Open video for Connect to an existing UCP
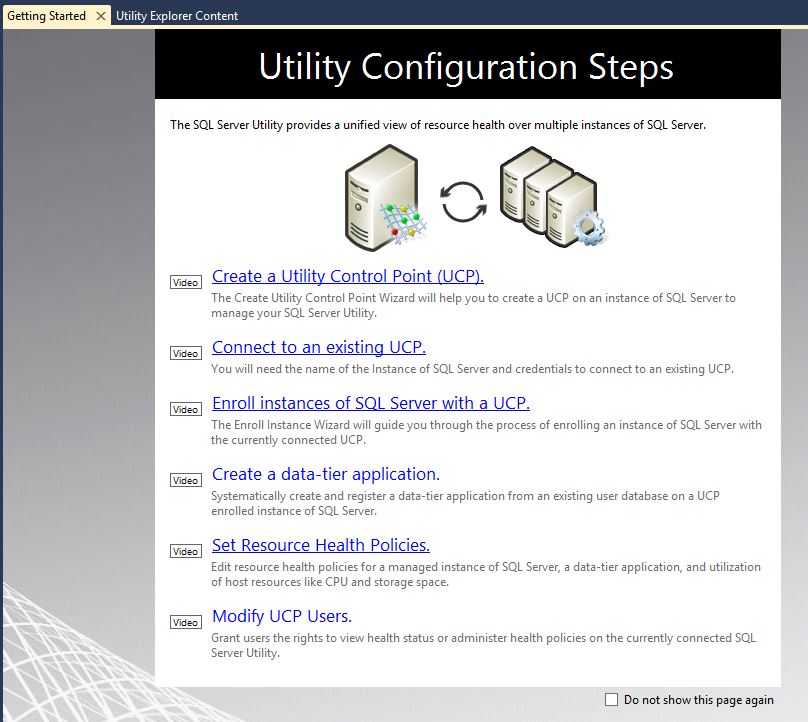This screenshot has width=808, height=722. tap(186, 354)
